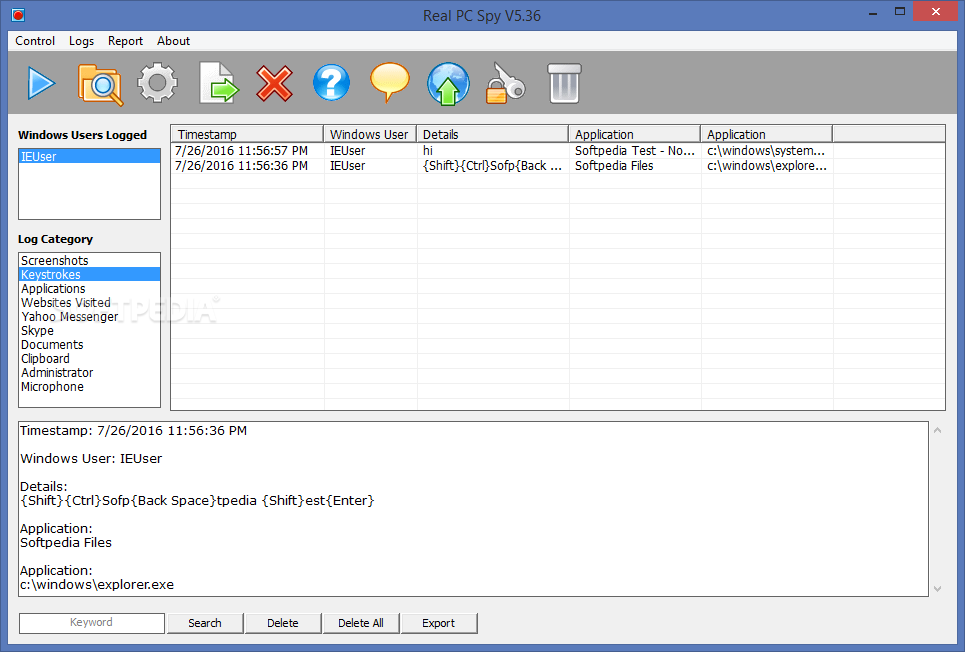Minimize the Real PC Spy window
Viewport: 965px width, 652px height.
[x=873, y=12]
